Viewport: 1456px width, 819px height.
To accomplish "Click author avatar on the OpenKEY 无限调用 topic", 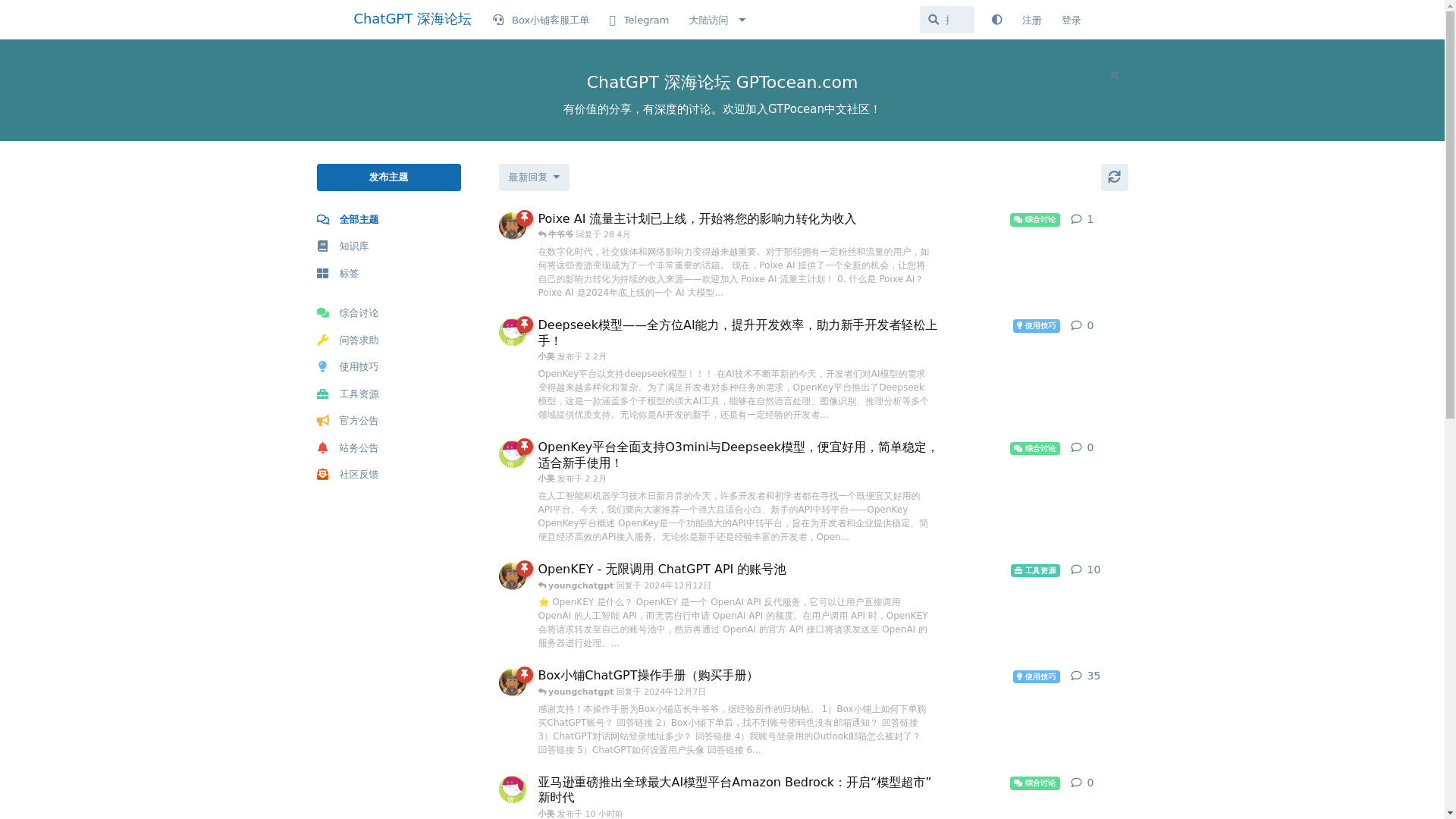I will [x=512, y=576].
